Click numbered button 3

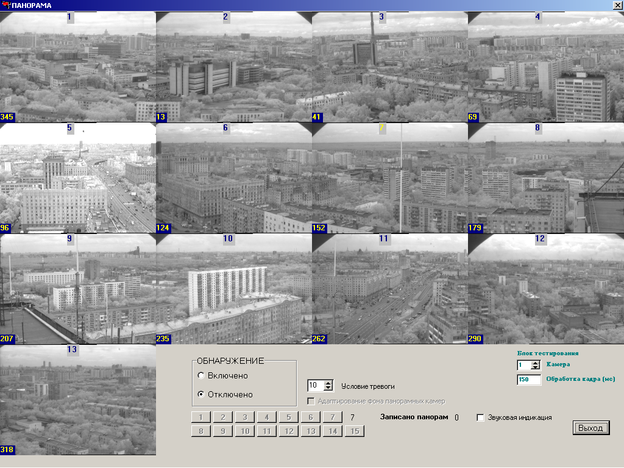(x=245, y=417)
